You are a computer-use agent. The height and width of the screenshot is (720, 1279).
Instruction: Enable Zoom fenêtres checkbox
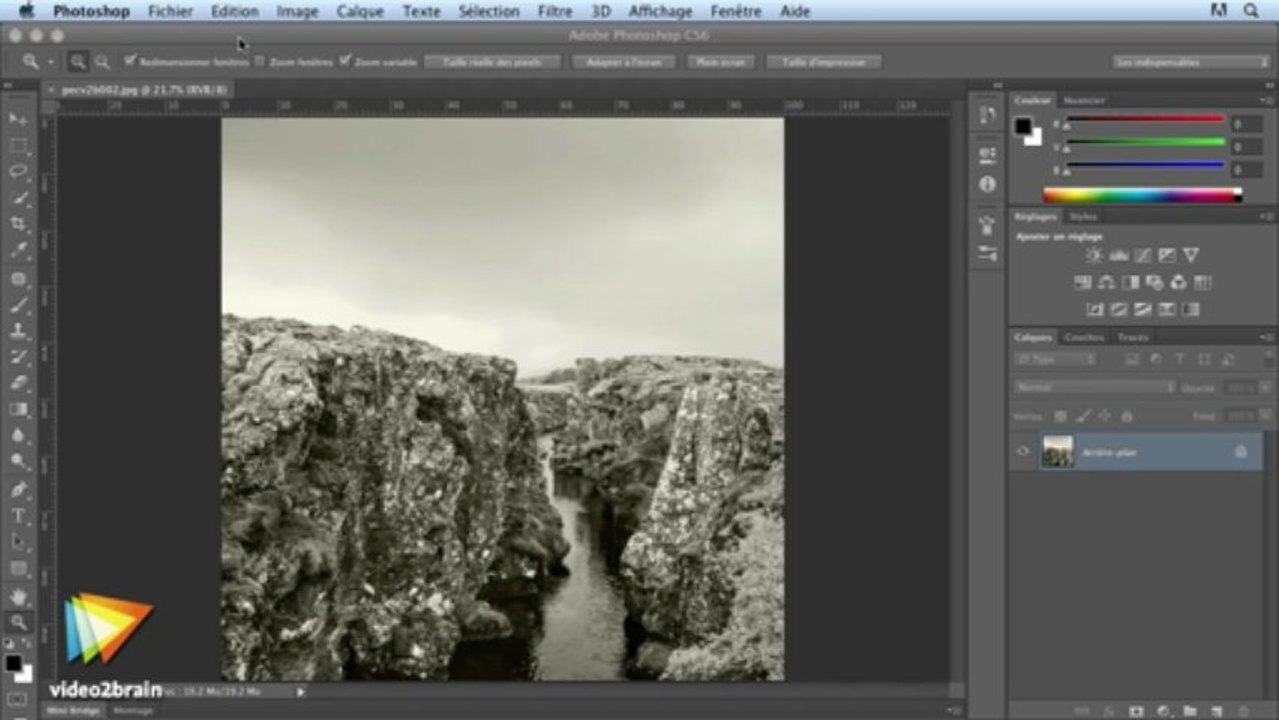pos(260,61)
